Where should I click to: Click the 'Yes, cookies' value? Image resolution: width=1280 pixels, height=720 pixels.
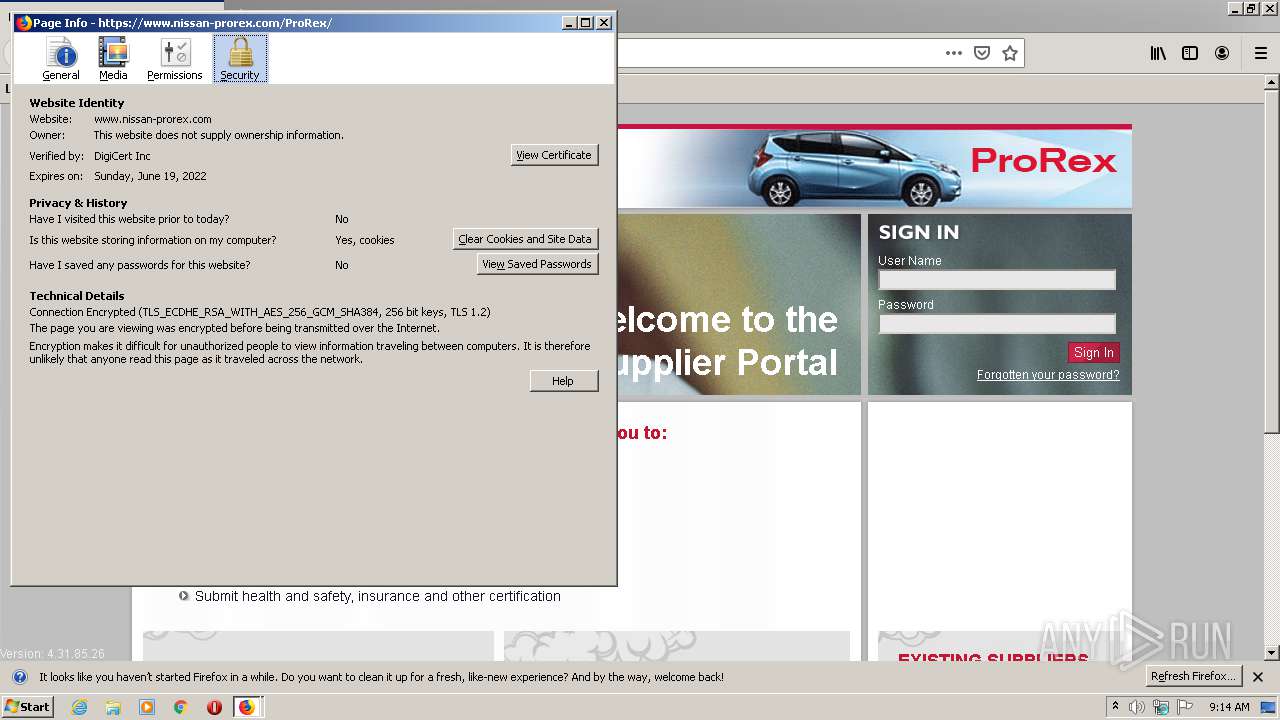365,240
